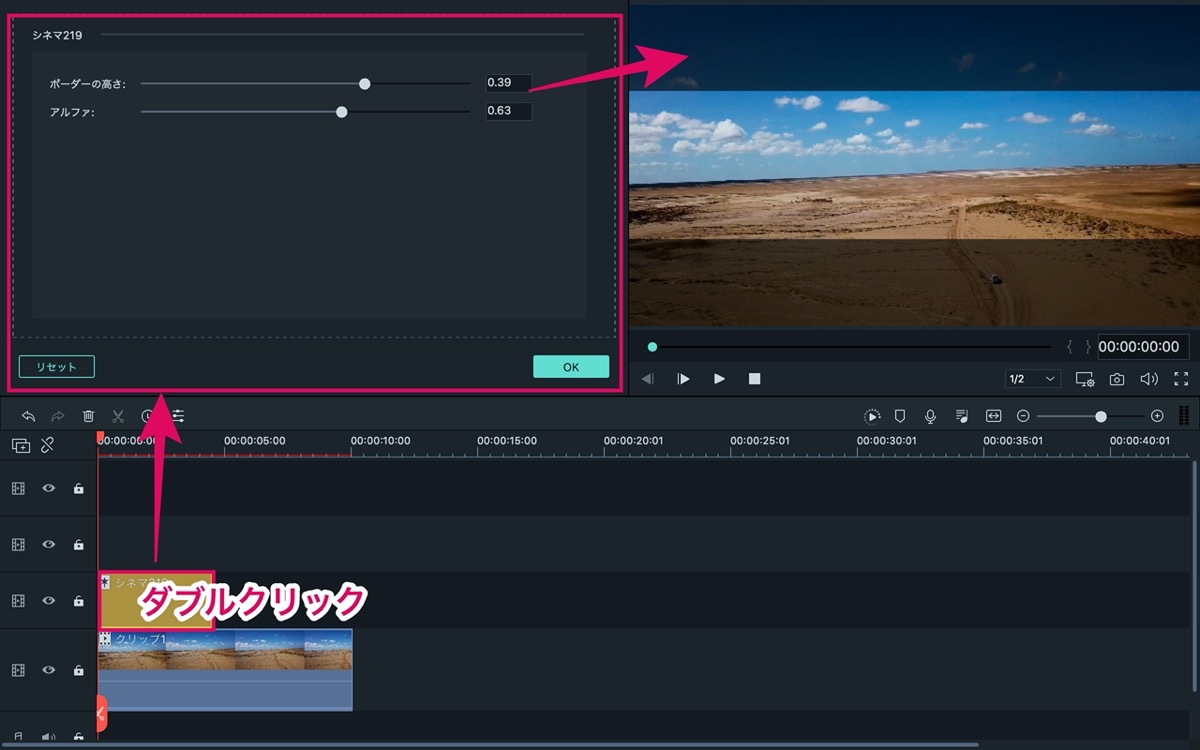Stop the preview playback
Screen dimensions: 1200x750
pos(755,379)
